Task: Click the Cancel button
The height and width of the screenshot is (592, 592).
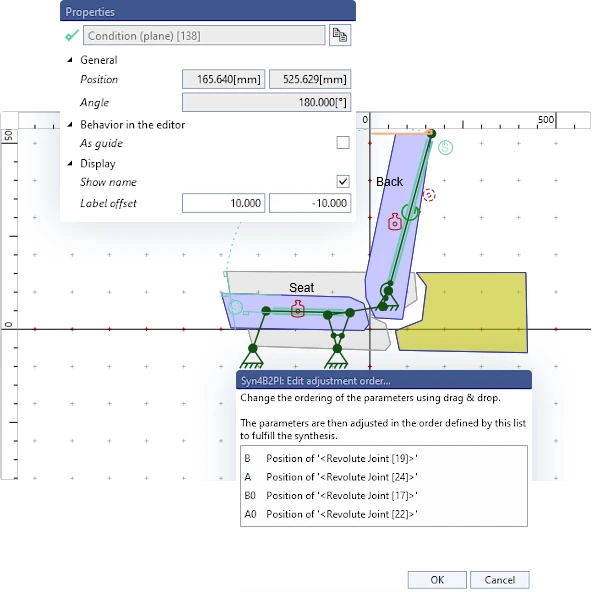Action: click(x=500, y=580)
